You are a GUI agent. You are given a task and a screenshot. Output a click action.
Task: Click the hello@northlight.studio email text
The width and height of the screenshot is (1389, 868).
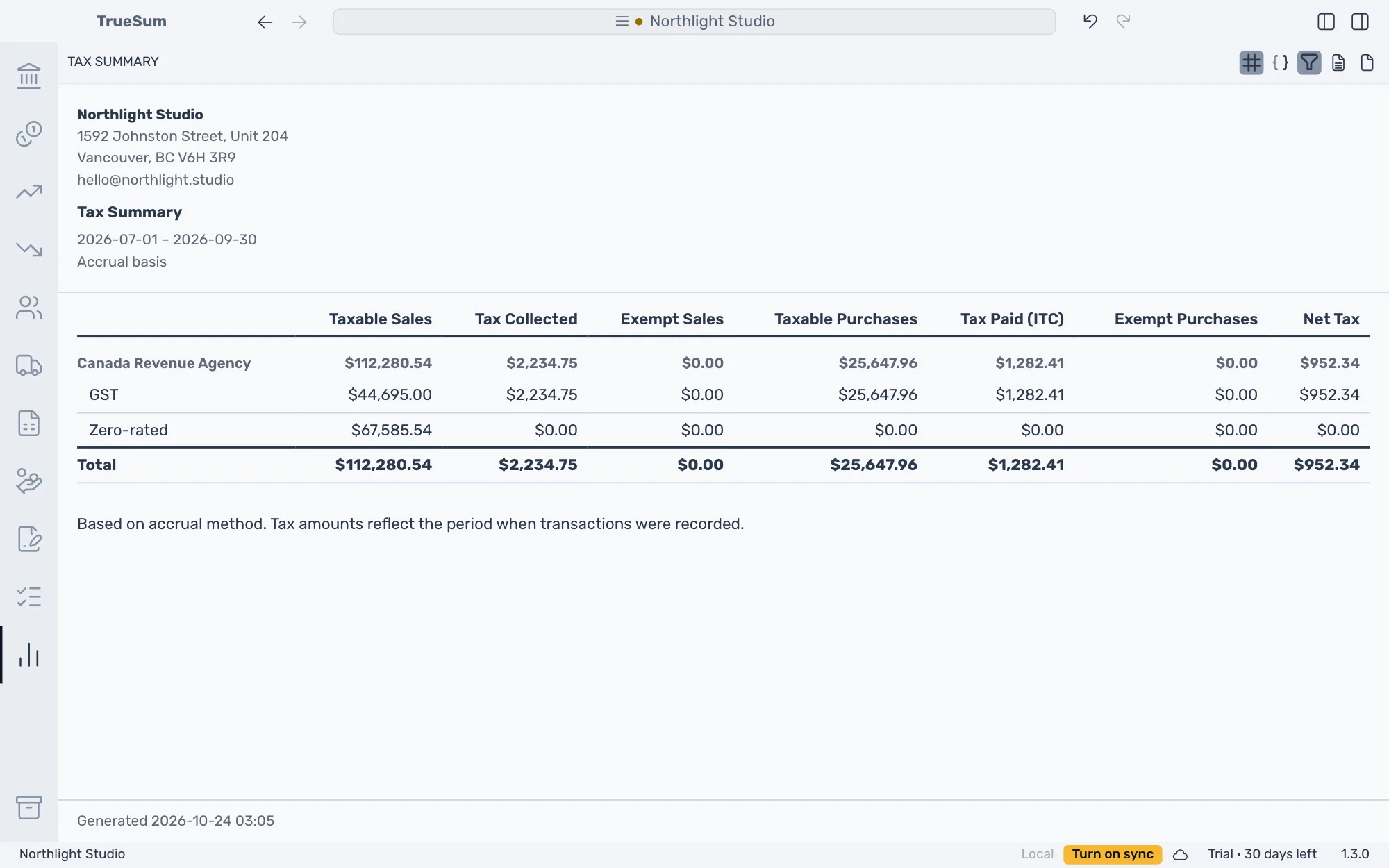(156, 180)
